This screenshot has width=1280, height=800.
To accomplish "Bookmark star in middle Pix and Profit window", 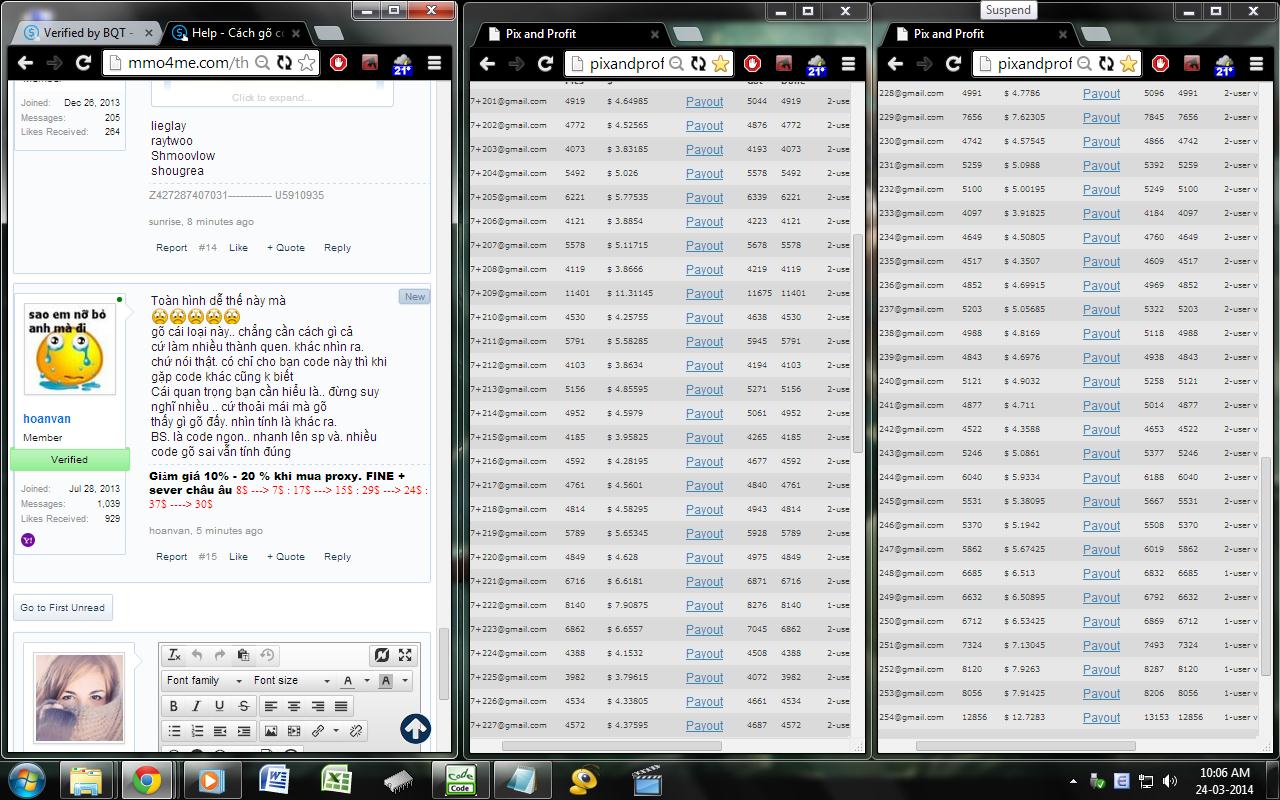I will coord(720,64).
